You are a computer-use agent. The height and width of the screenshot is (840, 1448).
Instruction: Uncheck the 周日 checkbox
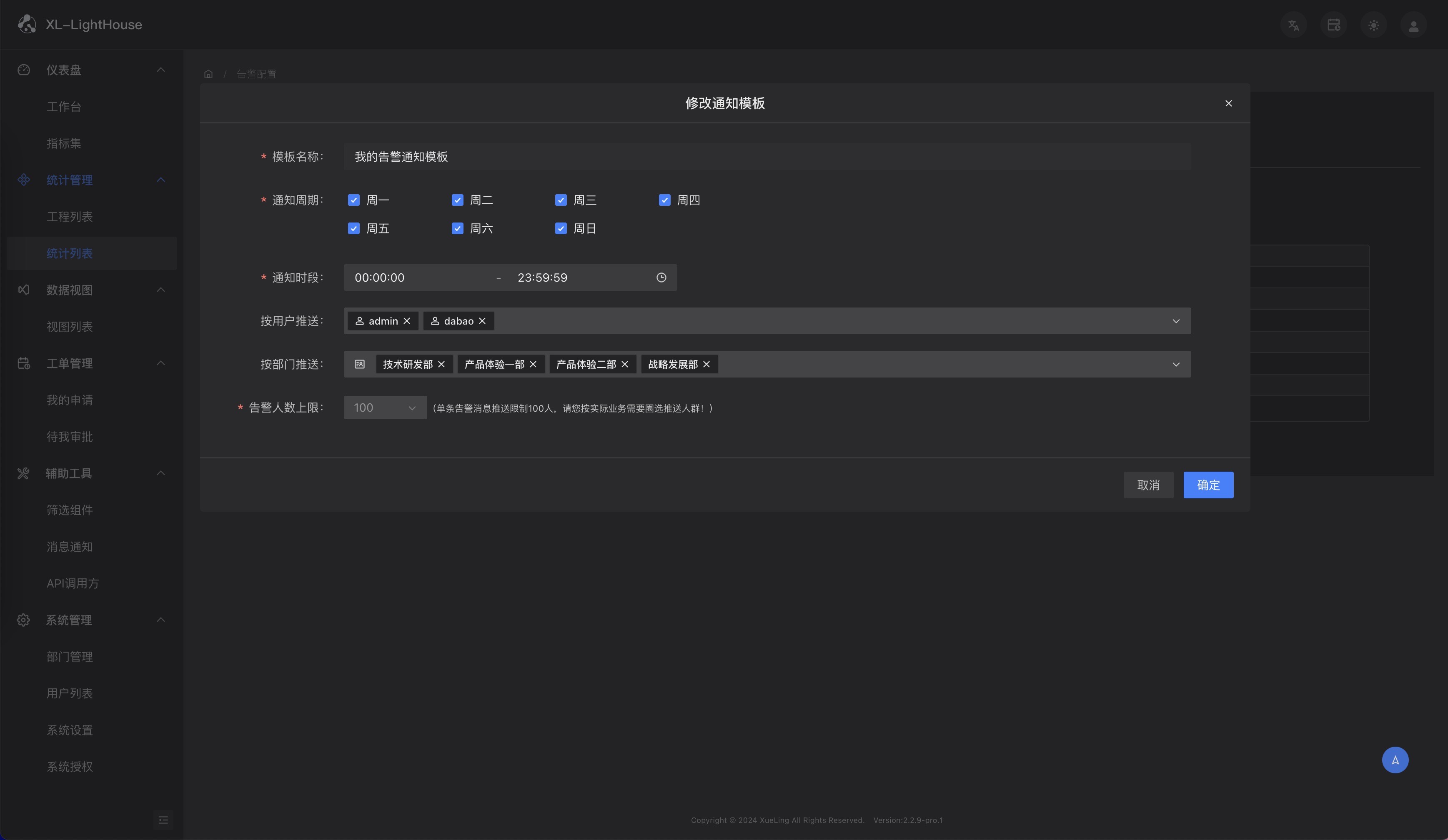tap(561, 229)
